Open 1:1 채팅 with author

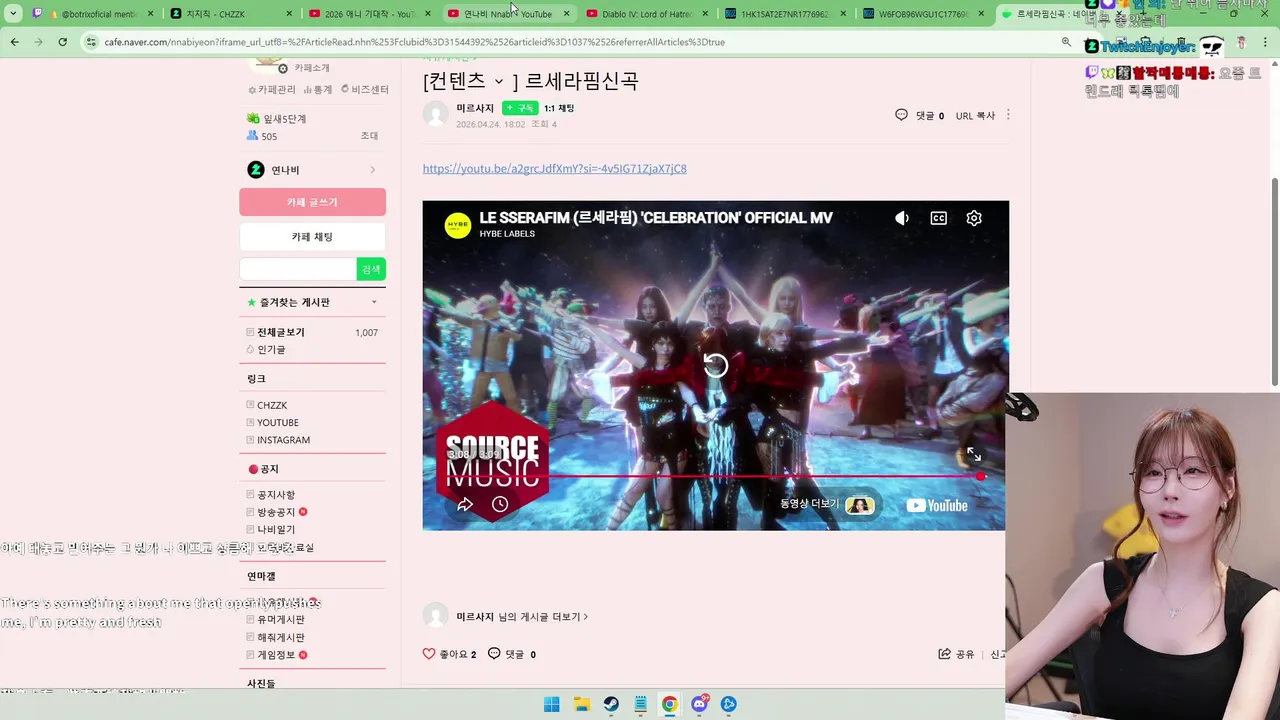559,108
